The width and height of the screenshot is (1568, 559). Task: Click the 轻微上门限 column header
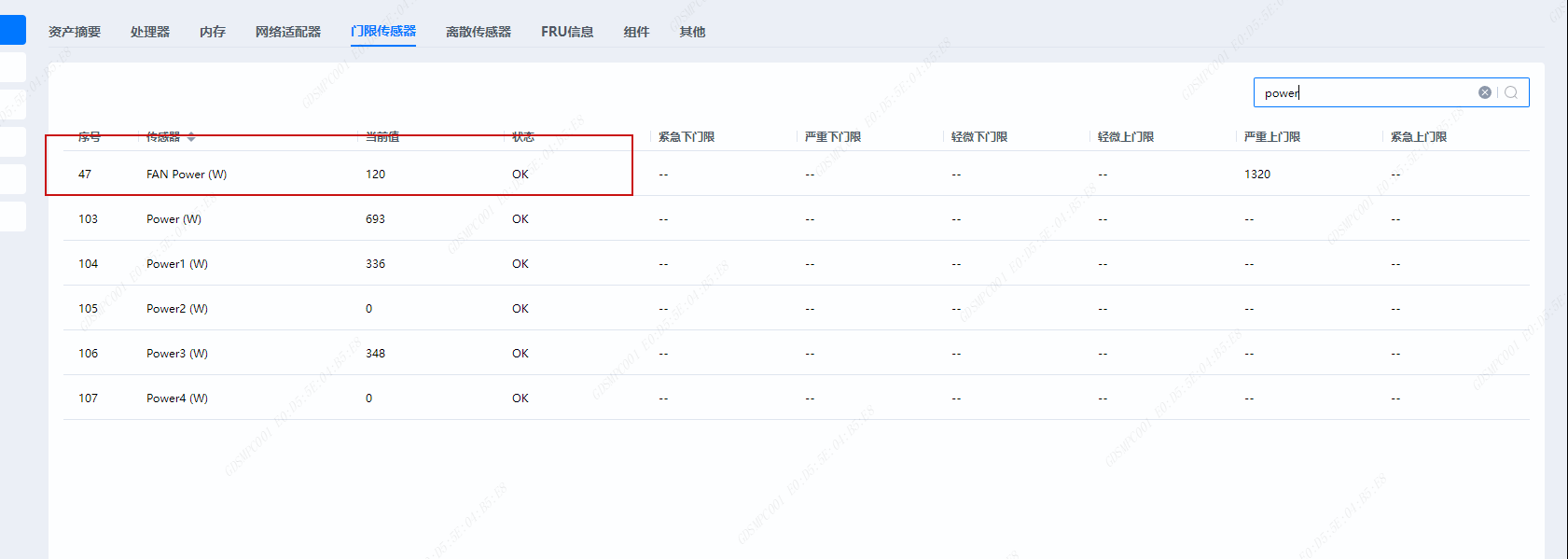(1126, 137)
